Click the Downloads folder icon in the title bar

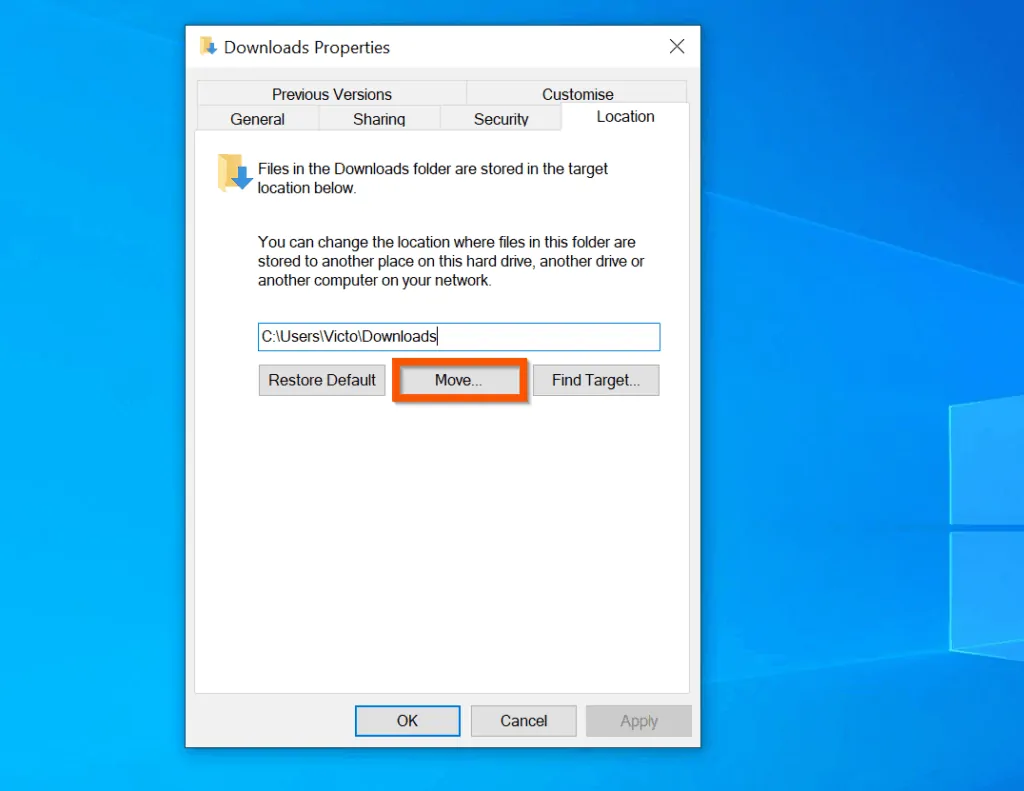point(209,45)
